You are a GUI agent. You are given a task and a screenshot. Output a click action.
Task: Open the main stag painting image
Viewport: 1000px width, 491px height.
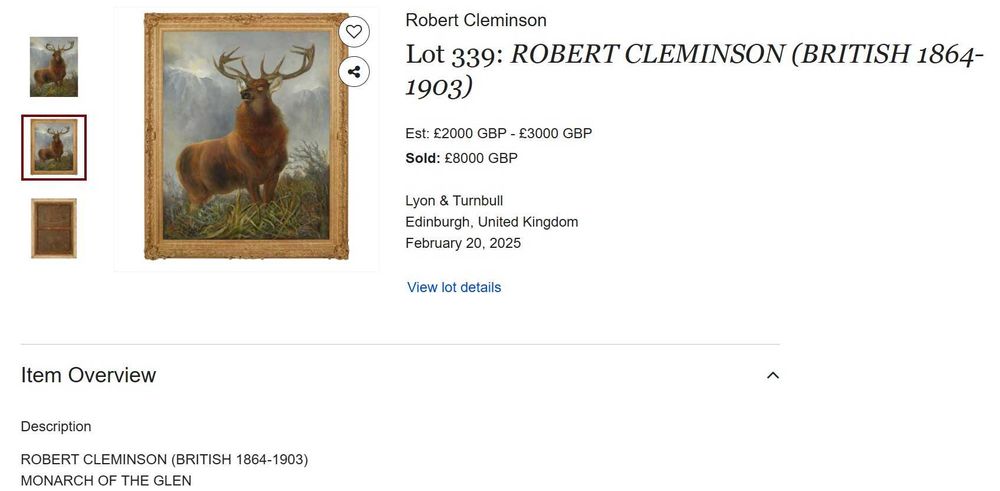point(246,137)
